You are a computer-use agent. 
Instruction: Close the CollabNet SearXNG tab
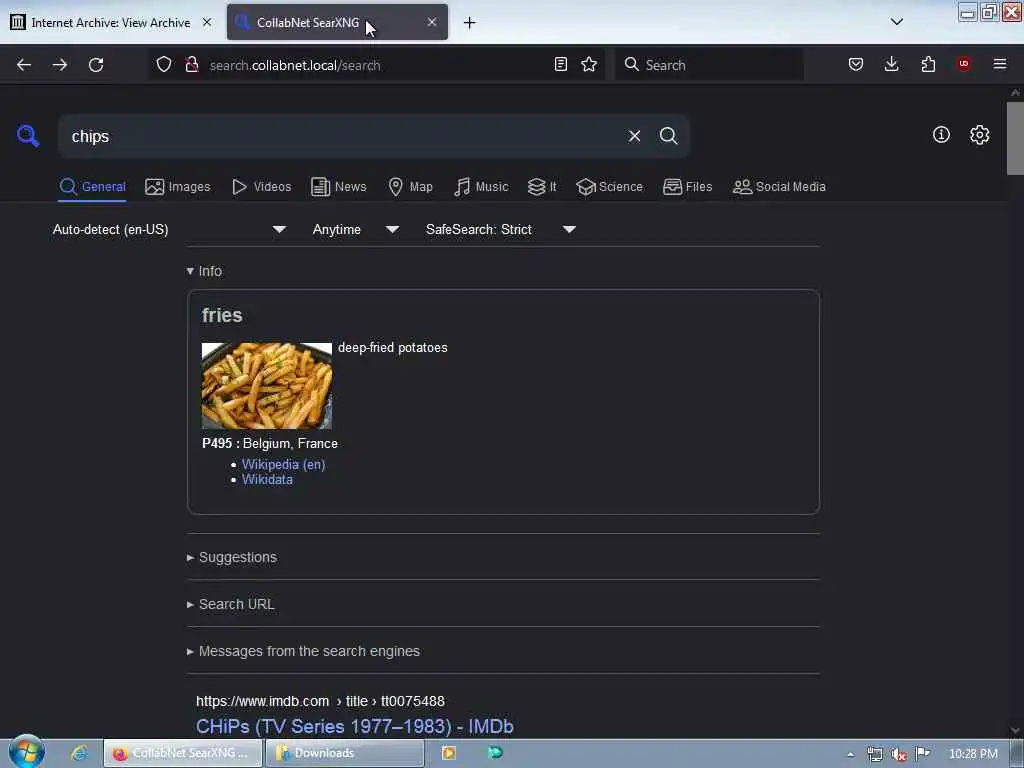tap(432, 22)
